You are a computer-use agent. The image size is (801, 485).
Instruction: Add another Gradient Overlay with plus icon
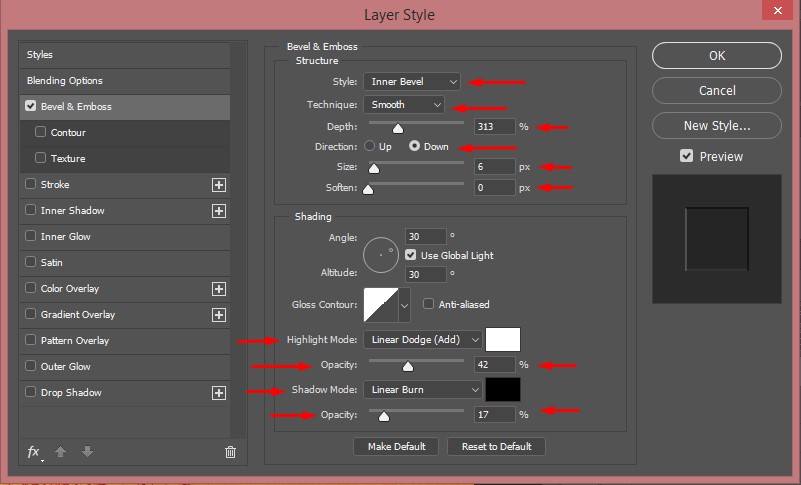pos(219,315)
